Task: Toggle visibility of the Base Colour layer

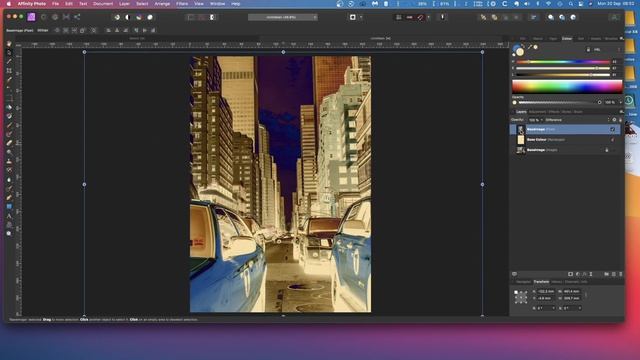Action: pyautogui.click(x=613, y=140)
